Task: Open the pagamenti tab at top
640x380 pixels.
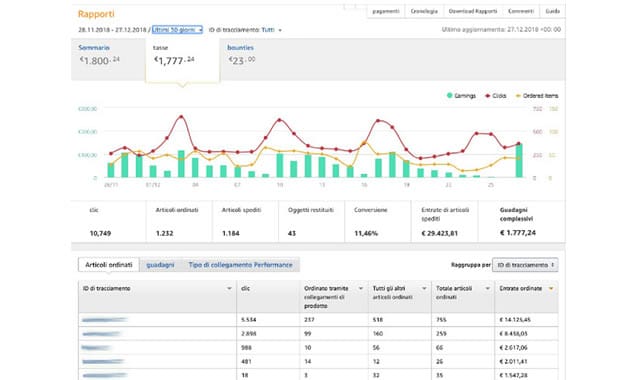Action: [x=386, y=11]
